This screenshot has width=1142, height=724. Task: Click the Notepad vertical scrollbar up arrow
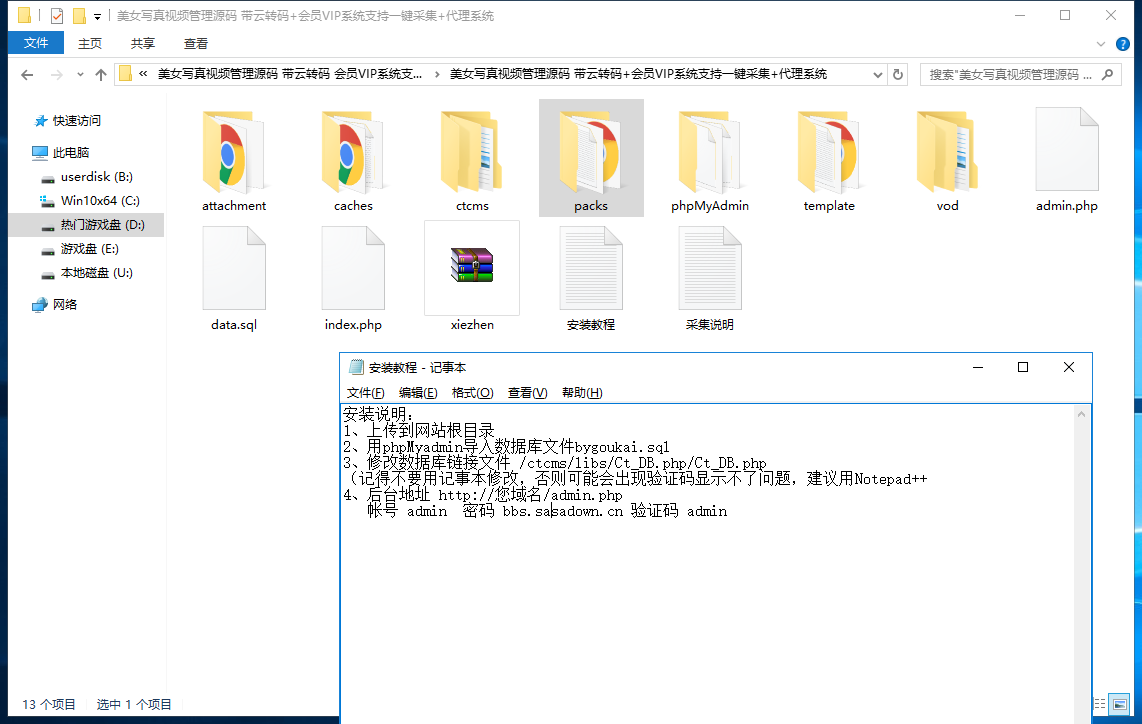pos(1081,414)
